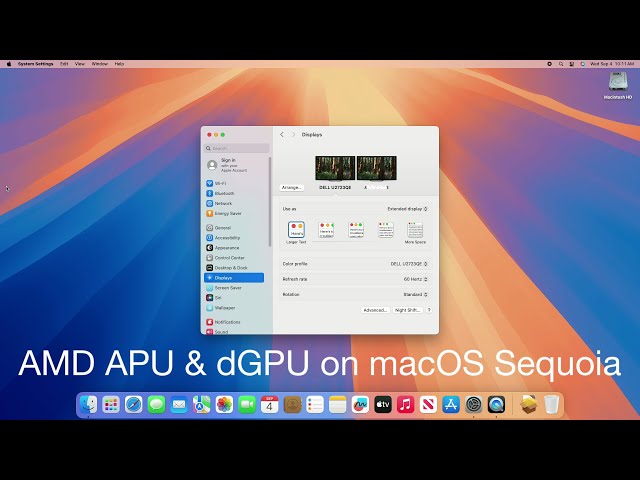
Task: Open the Use as Extended display dropdown
Action: [407, 209]
